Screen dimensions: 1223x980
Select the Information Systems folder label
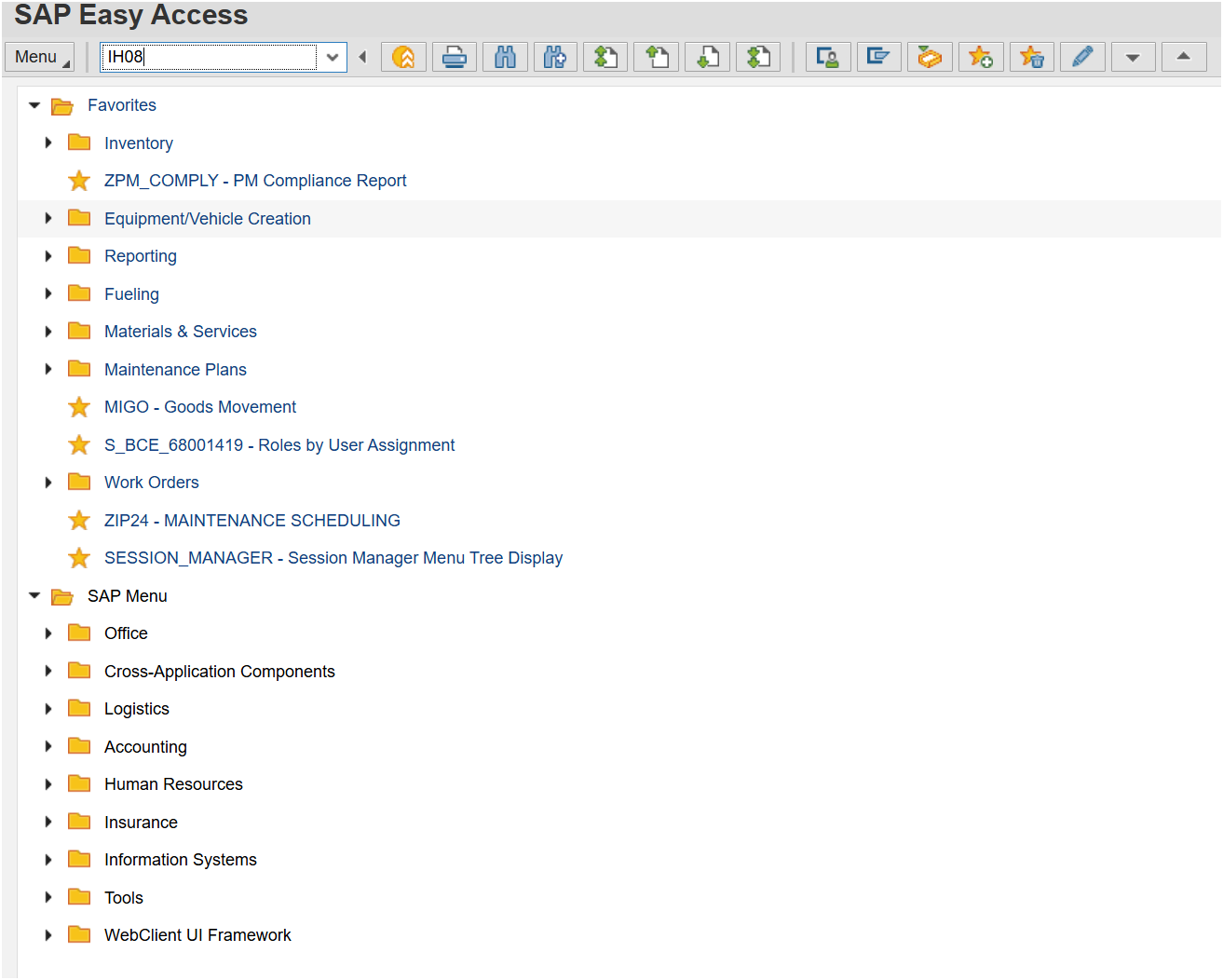coord(181,860)
